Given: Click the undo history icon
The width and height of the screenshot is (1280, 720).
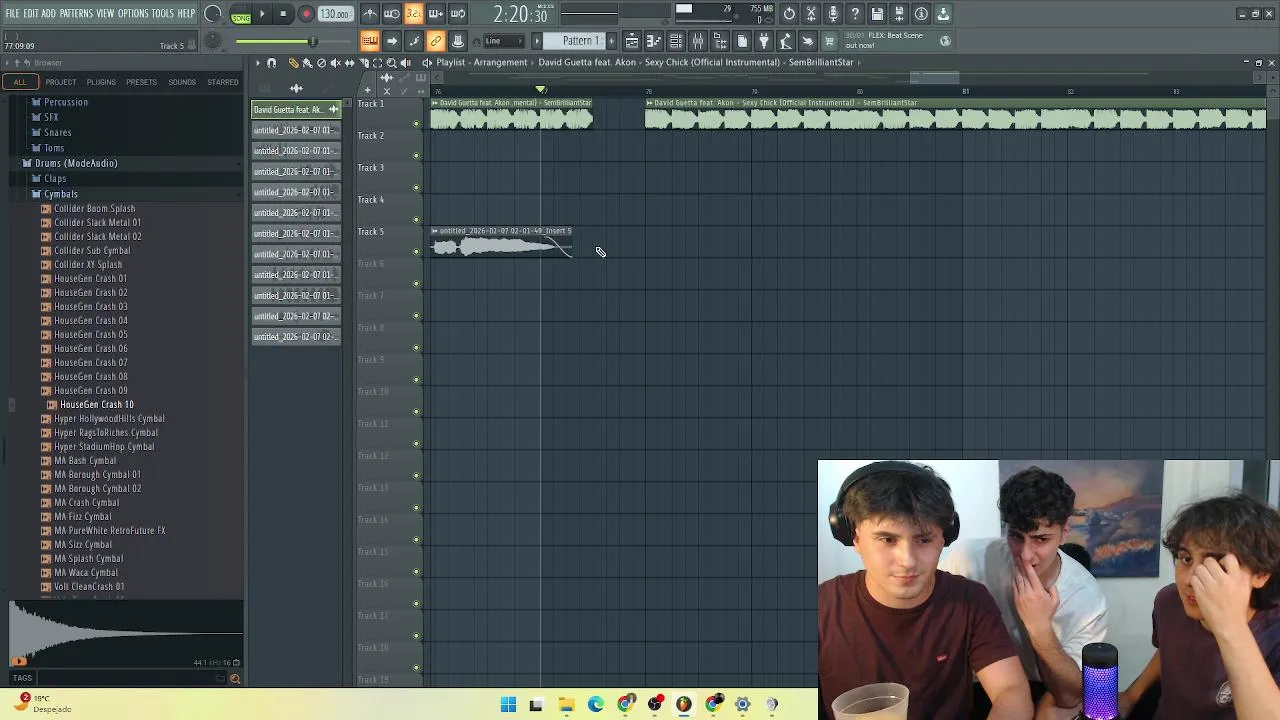Looking at the screenshot, I should click(x=789, y=14).
